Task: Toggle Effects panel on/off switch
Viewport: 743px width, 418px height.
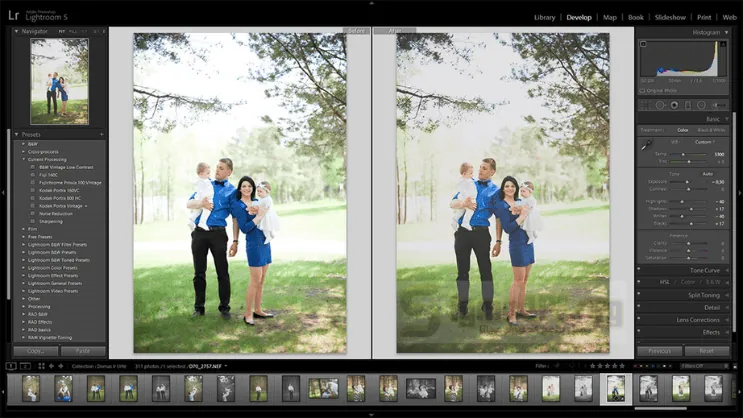Action: pos(639,331)
